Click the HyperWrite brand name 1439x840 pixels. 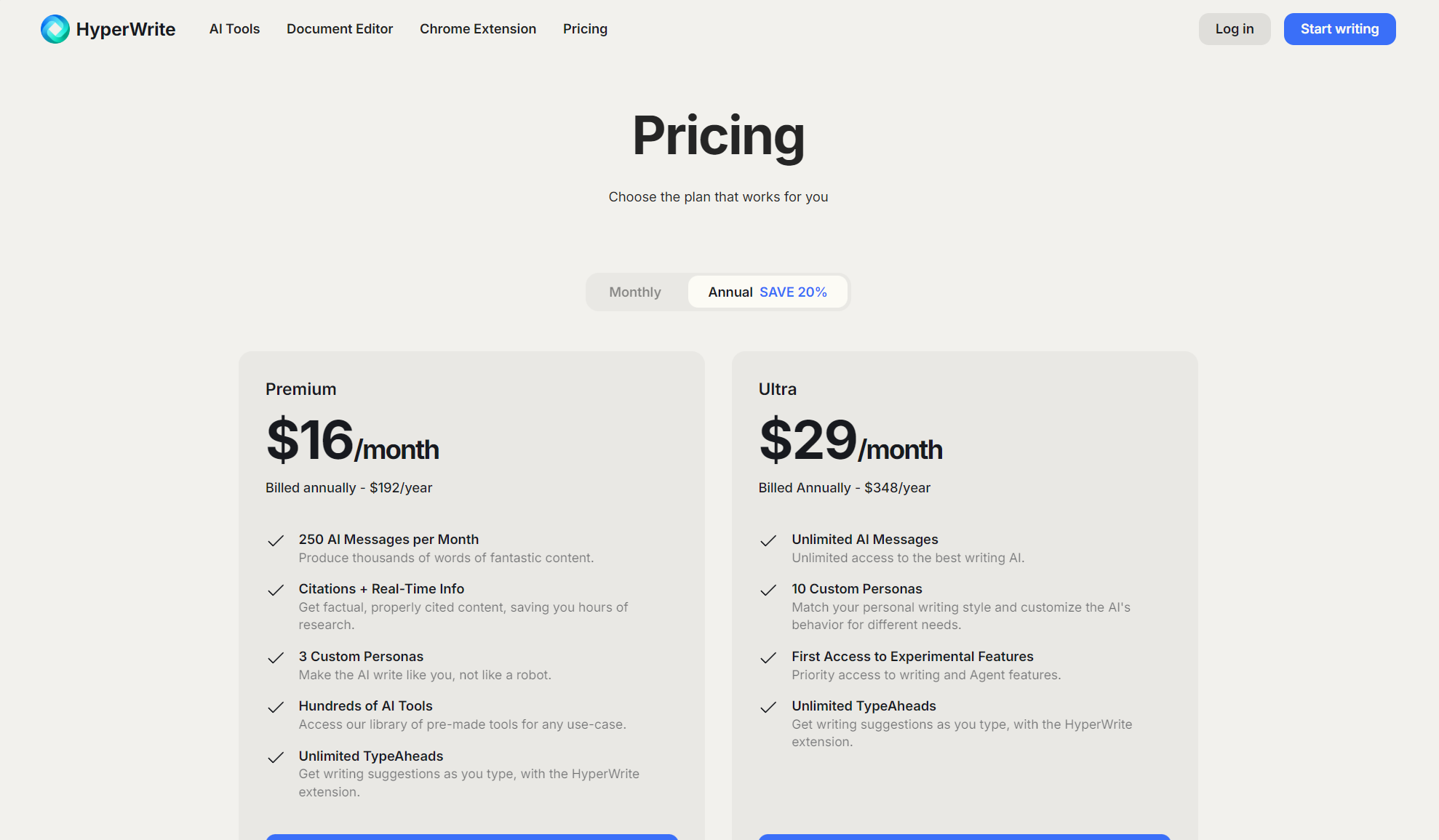pyautogui.click(x=126, y=29)
